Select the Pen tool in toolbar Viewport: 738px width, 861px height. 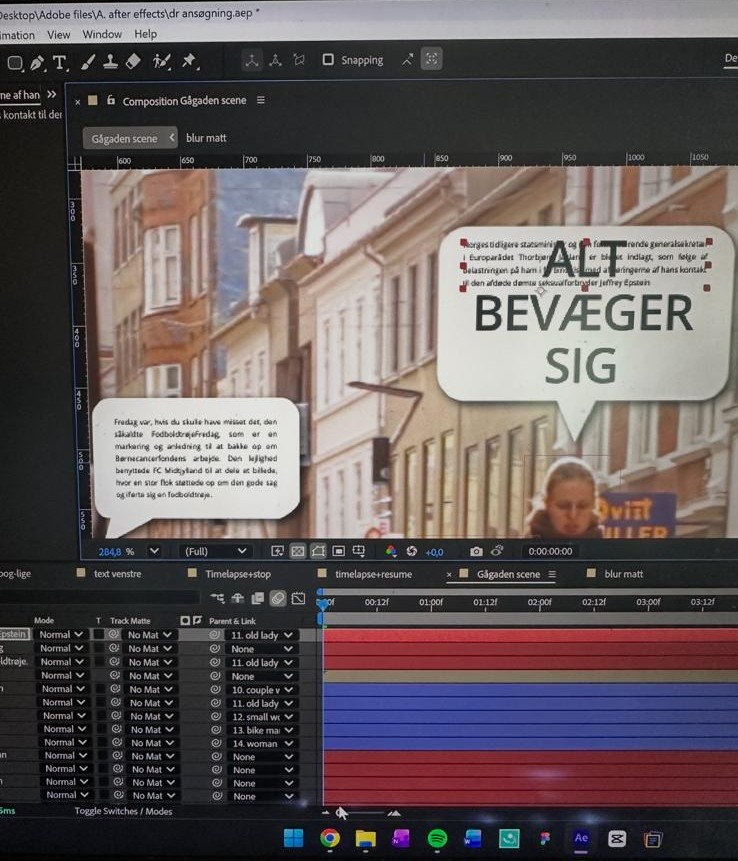point(37,62)
